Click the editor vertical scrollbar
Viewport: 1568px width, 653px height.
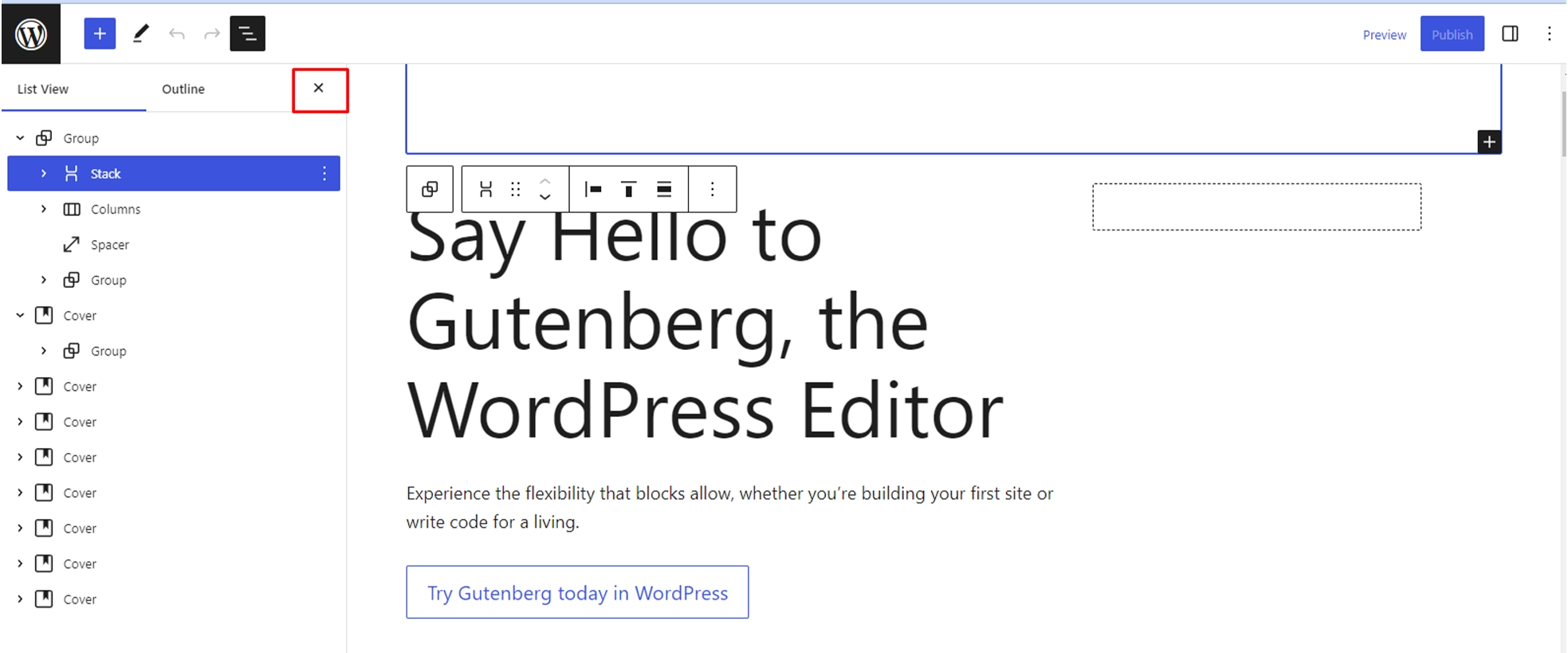(1562, 124)
